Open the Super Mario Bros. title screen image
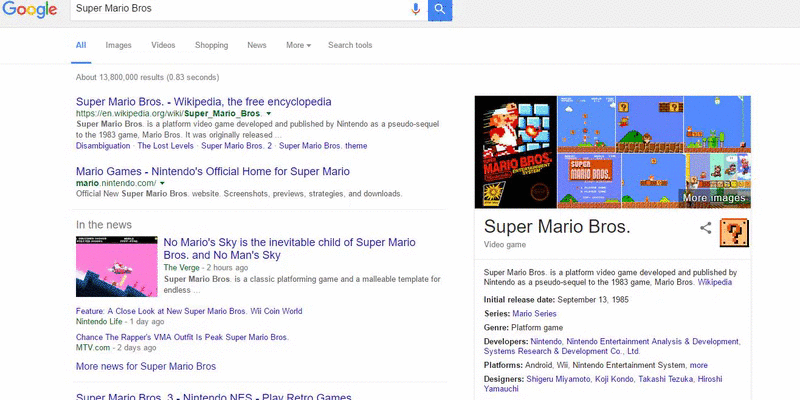Image resolution: width=800 pixels, height=400 pixels. (590, 181)
